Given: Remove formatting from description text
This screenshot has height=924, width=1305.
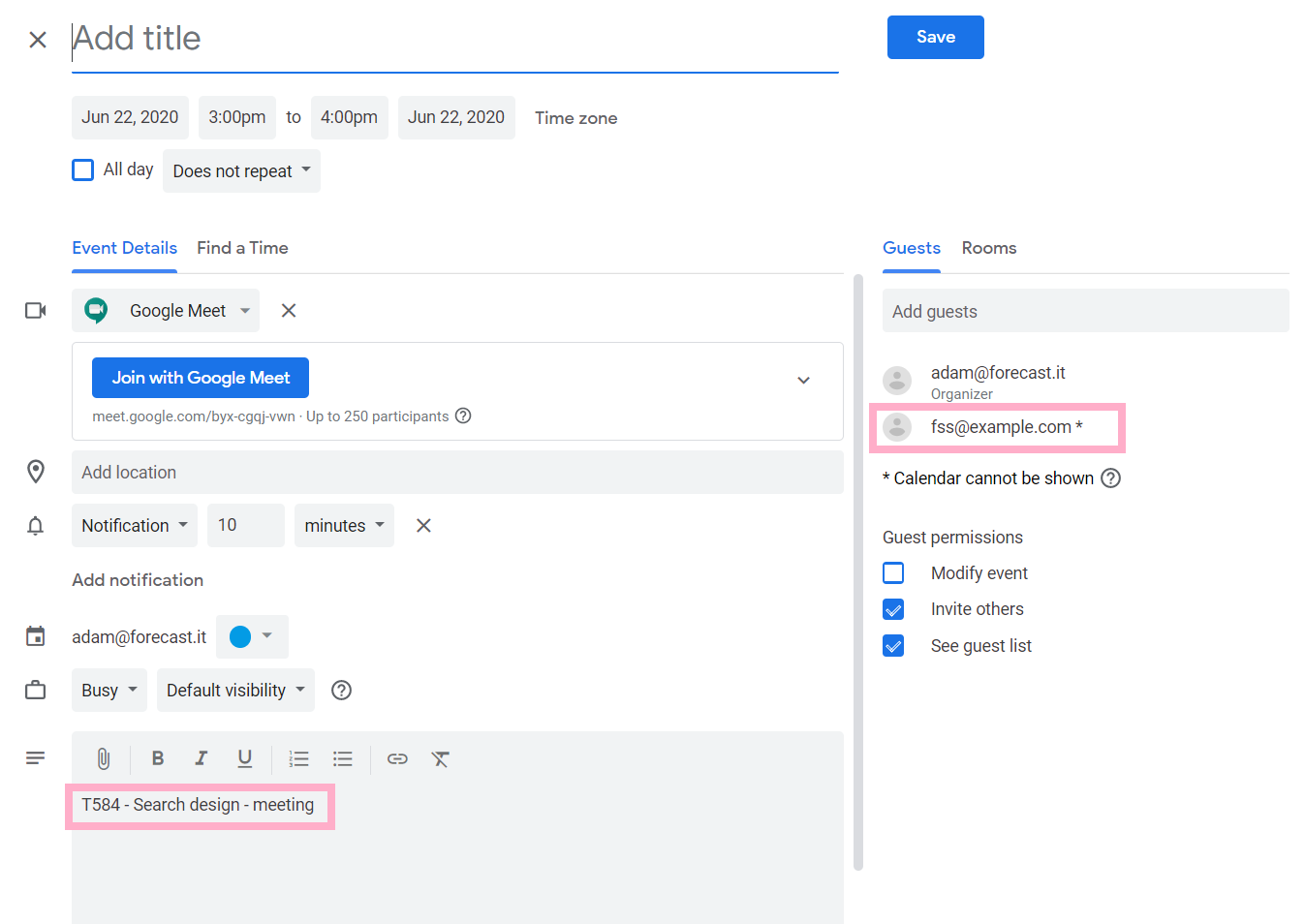Looking at the screenshot, I should 441,758.
